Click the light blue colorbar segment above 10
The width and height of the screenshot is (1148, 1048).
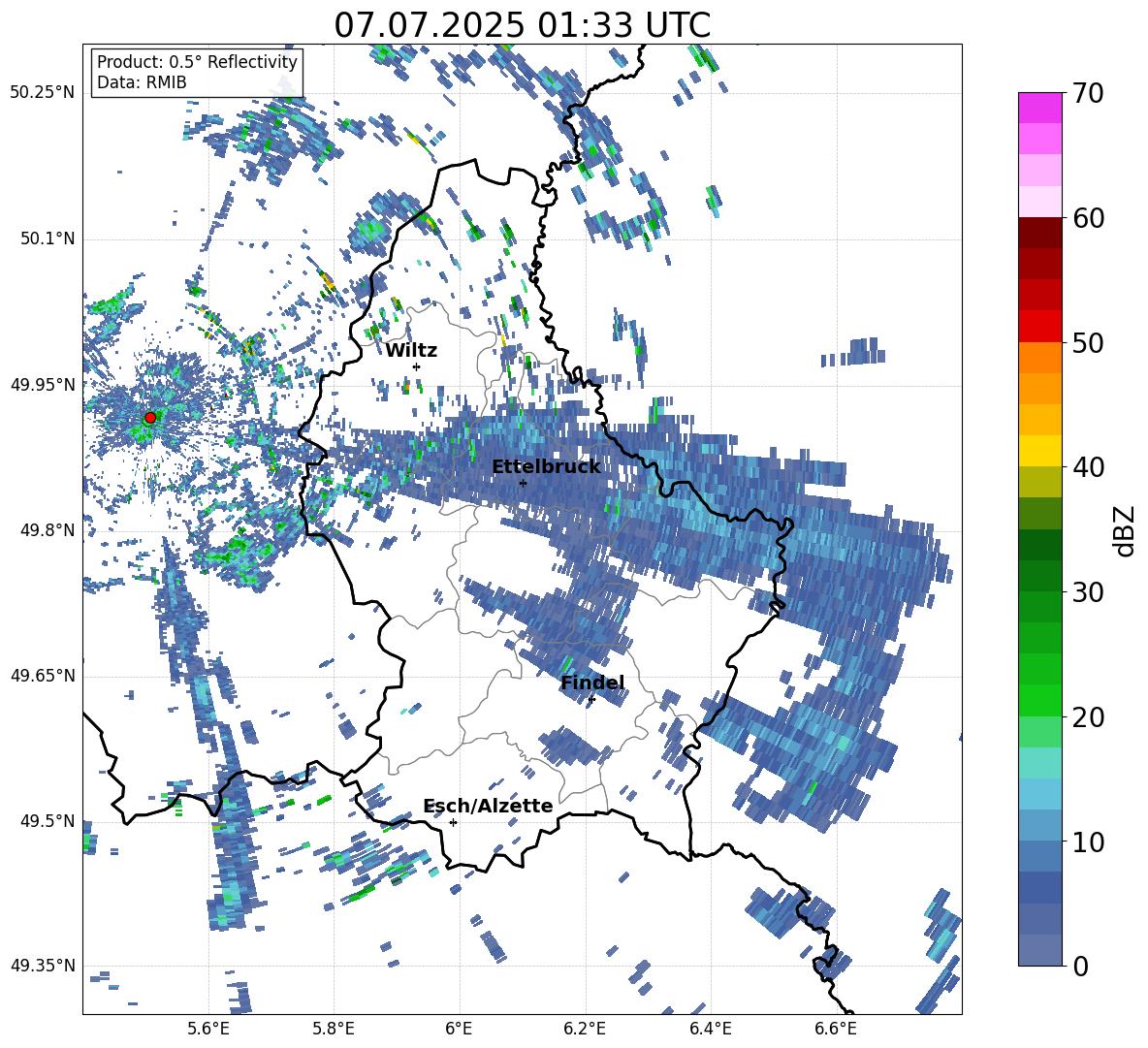tap(1039, 794)
